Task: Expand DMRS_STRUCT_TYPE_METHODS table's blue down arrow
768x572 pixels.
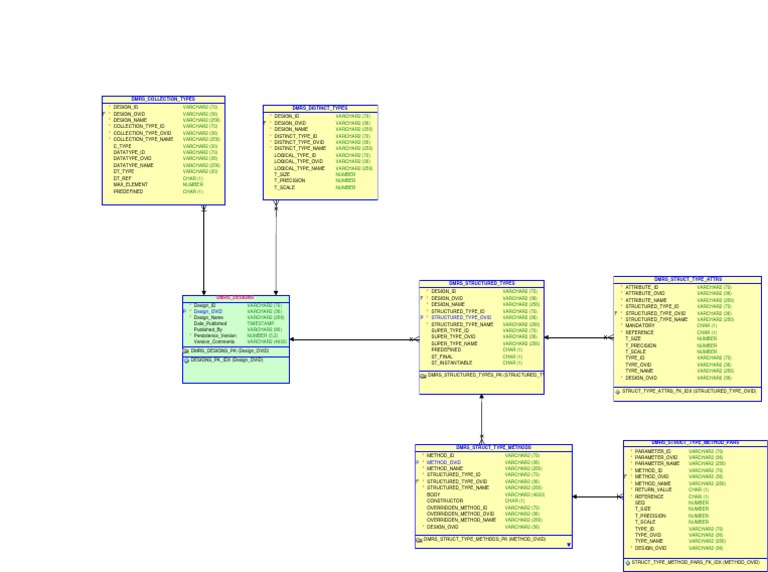Action: point(569,545)
